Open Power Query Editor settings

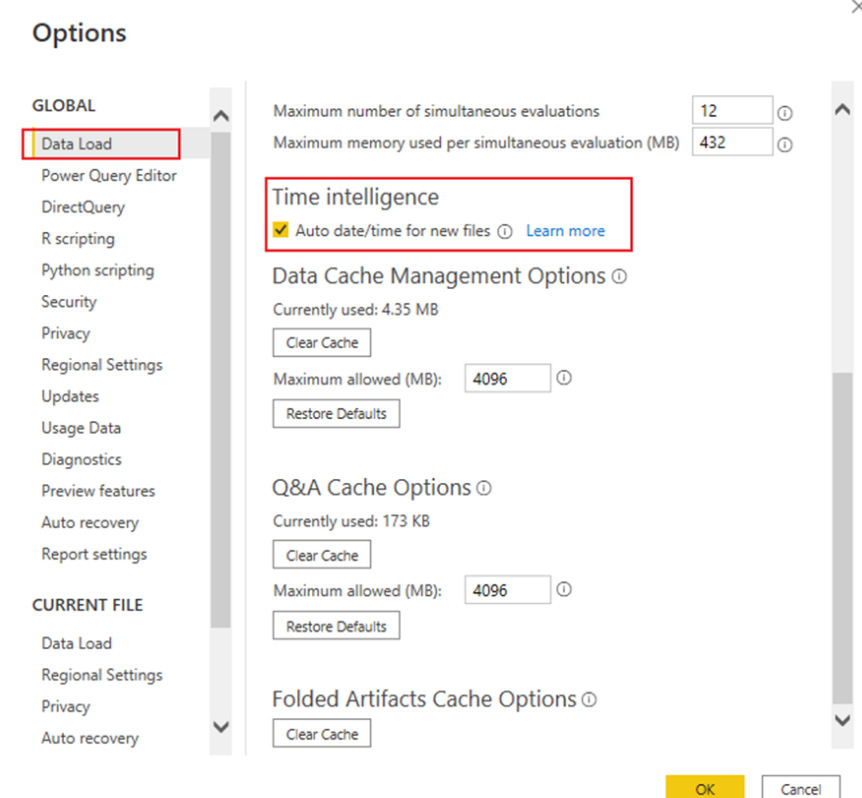point(109,176)
